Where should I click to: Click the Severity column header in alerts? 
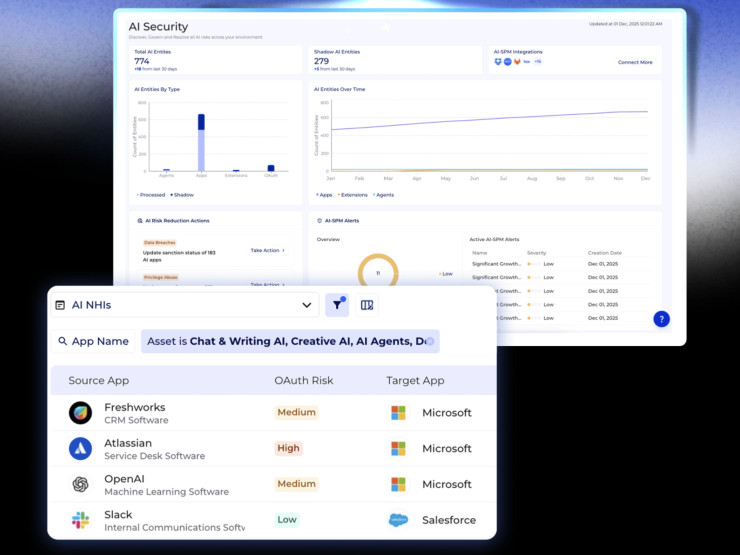[x=536, y=253]
